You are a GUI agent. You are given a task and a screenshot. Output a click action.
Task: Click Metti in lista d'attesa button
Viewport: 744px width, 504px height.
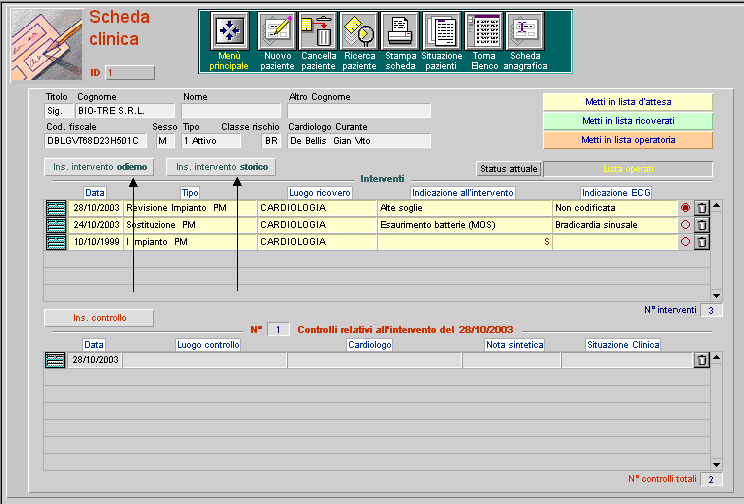[628, 102]
